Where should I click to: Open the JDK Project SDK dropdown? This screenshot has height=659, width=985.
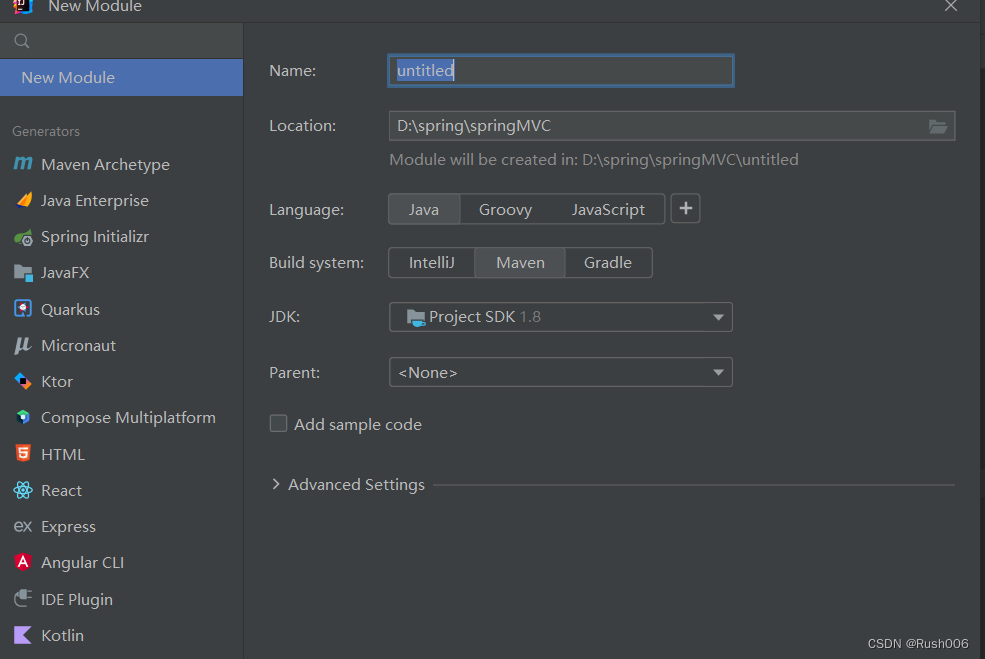560,317
